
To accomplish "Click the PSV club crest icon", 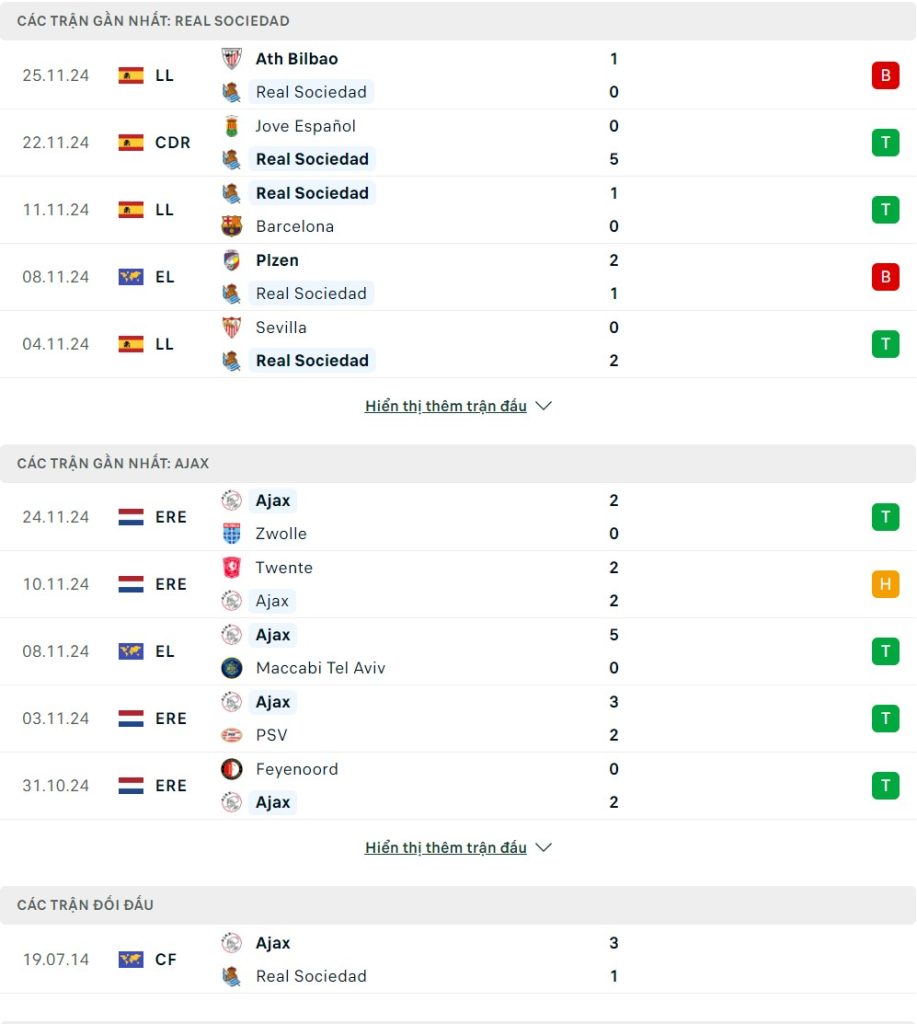I will [232, 735].
